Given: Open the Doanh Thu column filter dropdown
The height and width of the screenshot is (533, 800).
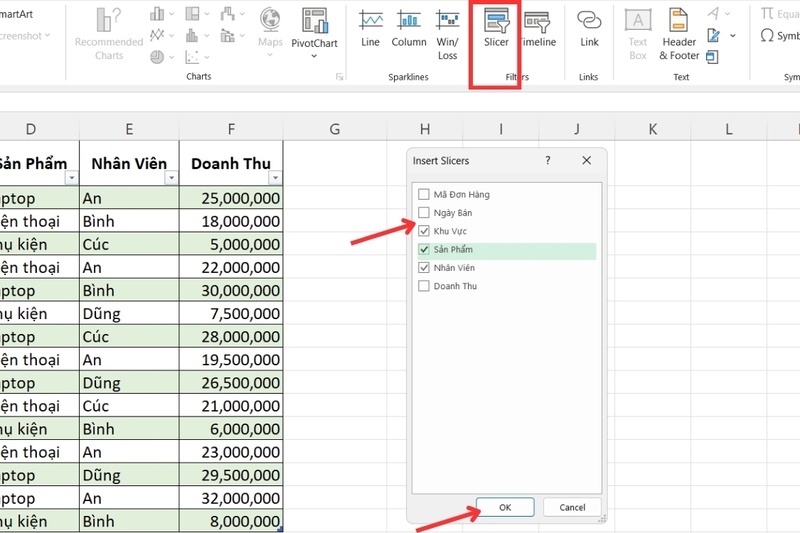Looking at the screenshot, I should (x=275, y=178).
